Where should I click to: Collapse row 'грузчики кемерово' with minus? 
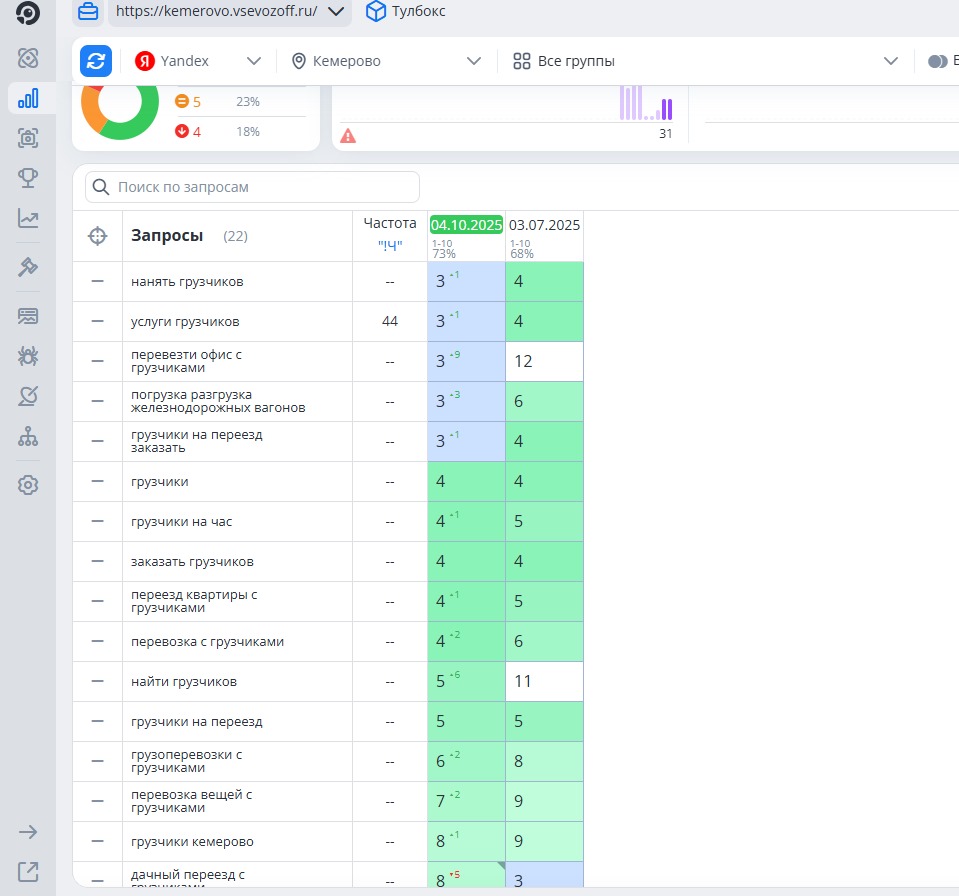click(x=97, y=841)
